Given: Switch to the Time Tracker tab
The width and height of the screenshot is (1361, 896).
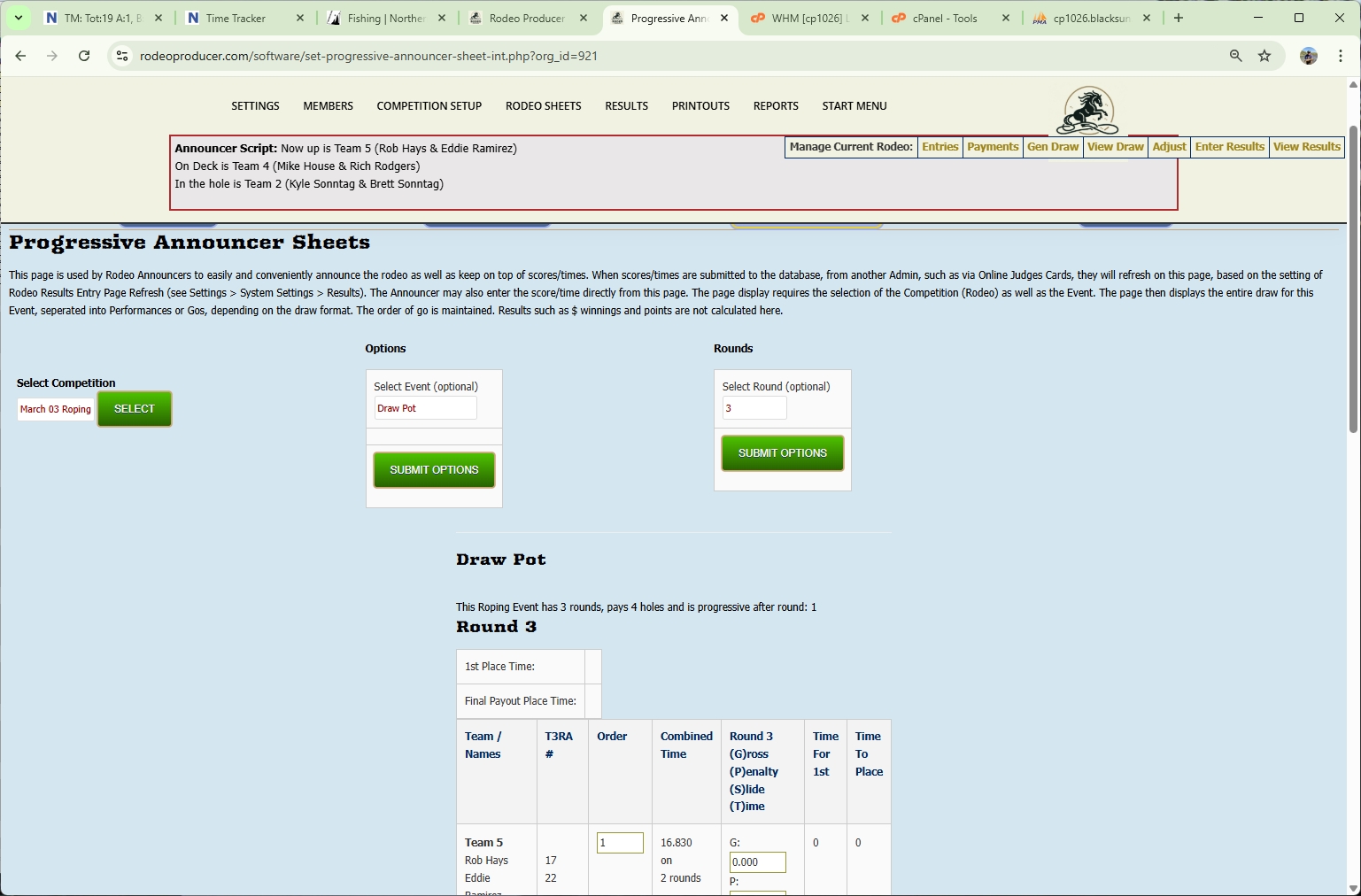Looking at the screenshot, I should coord(235,17).
